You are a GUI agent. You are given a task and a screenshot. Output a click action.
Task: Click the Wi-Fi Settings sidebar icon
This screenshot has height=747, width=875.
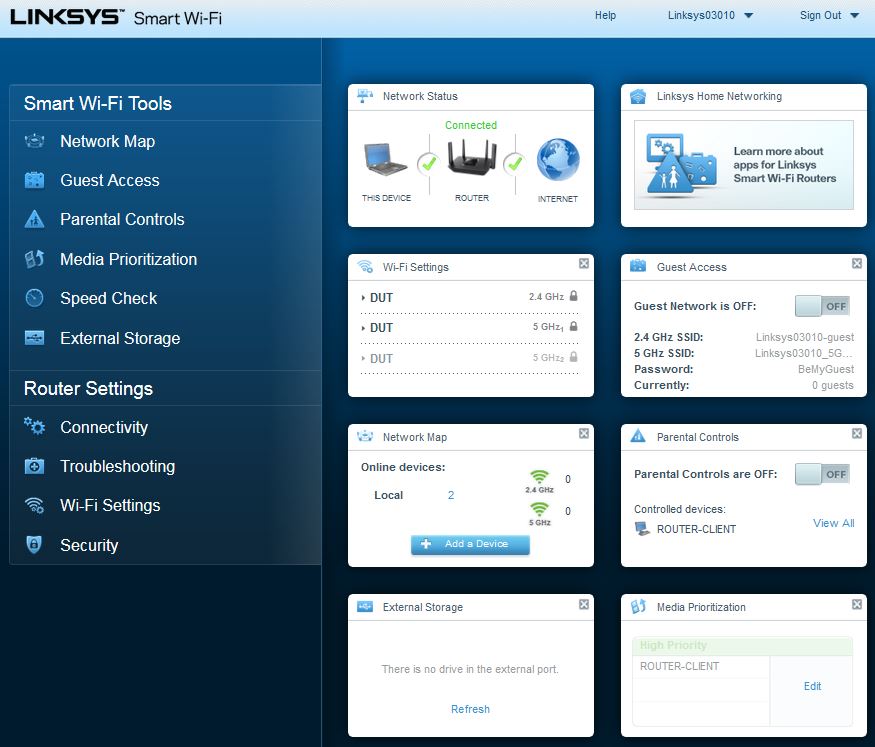[x=35, y=505]
